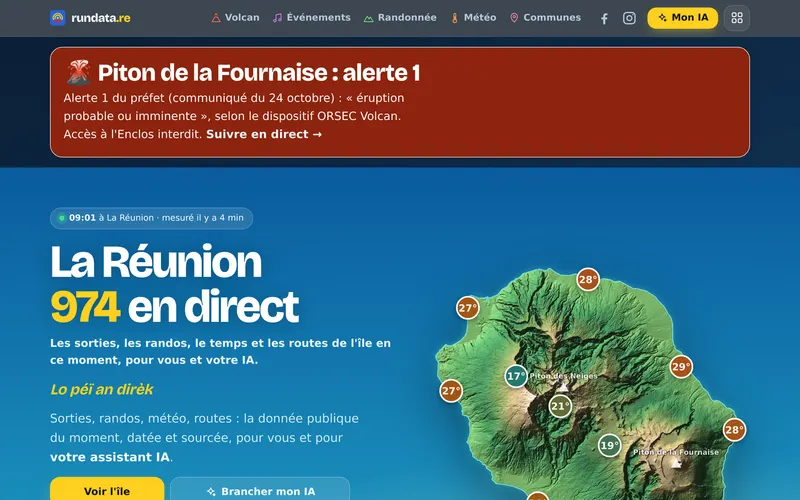Open the Météo menu item

[473, 18]
